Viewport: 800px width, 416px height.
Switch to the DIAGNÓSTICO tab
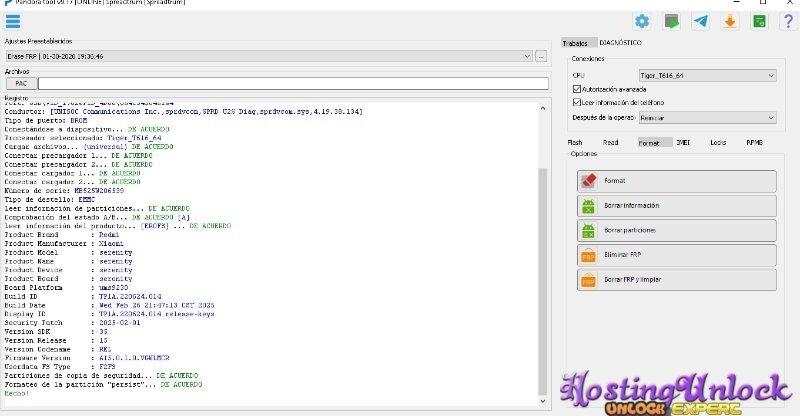point(620,43)
